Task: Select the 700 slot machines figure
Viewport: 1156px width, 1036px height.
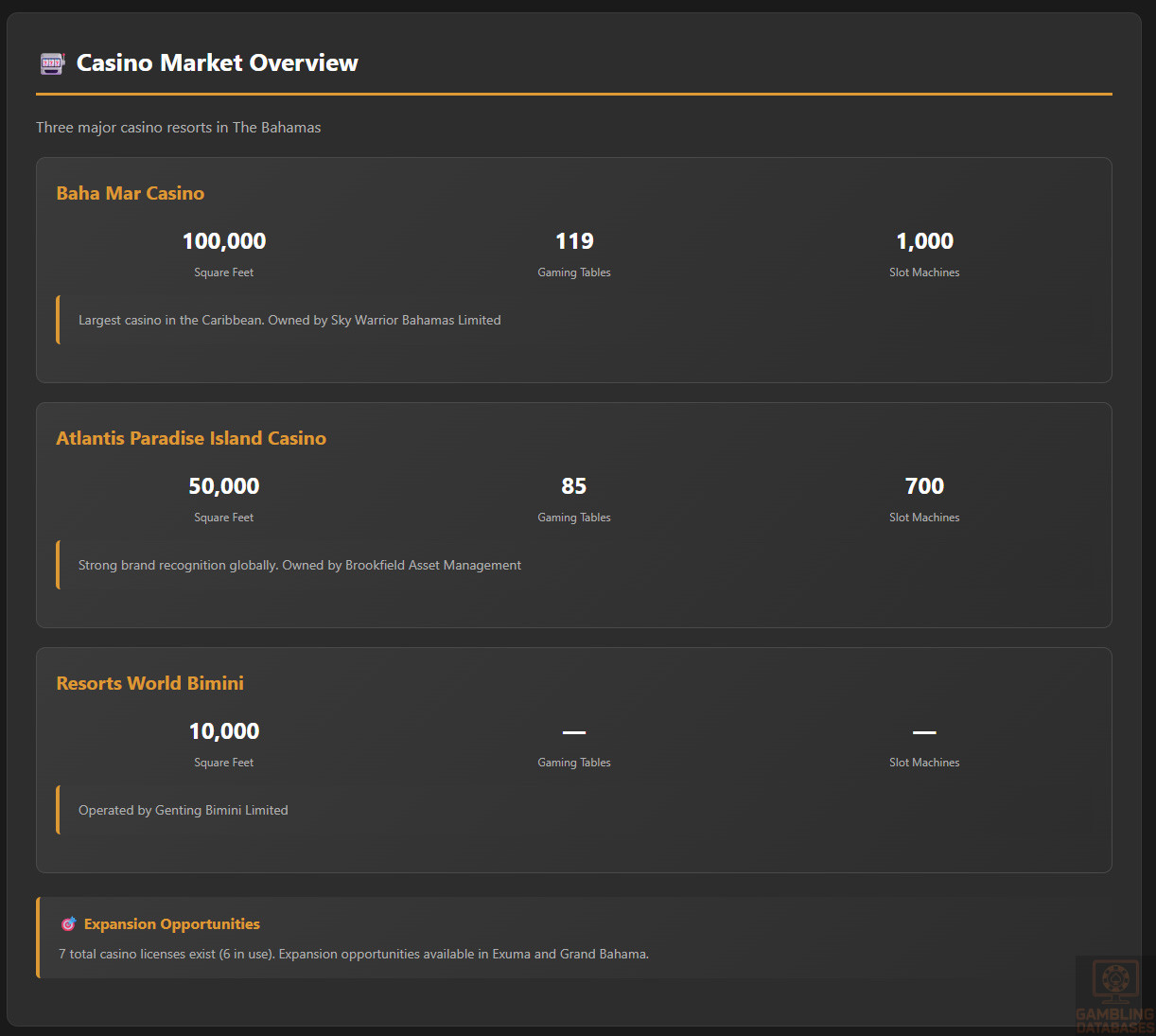Action: [924, 486]
